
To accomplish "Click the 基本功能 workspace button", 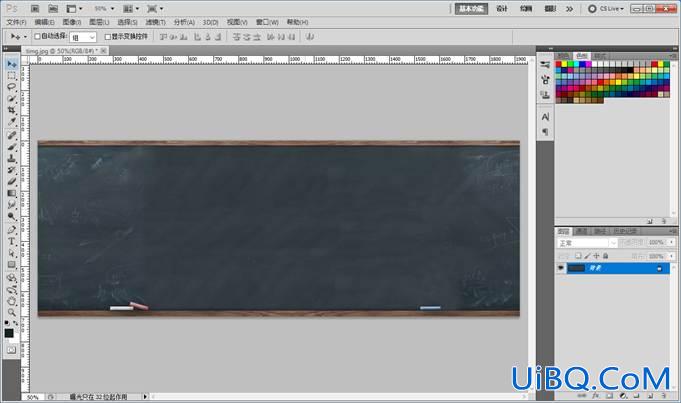I will [x=471, y=9].
